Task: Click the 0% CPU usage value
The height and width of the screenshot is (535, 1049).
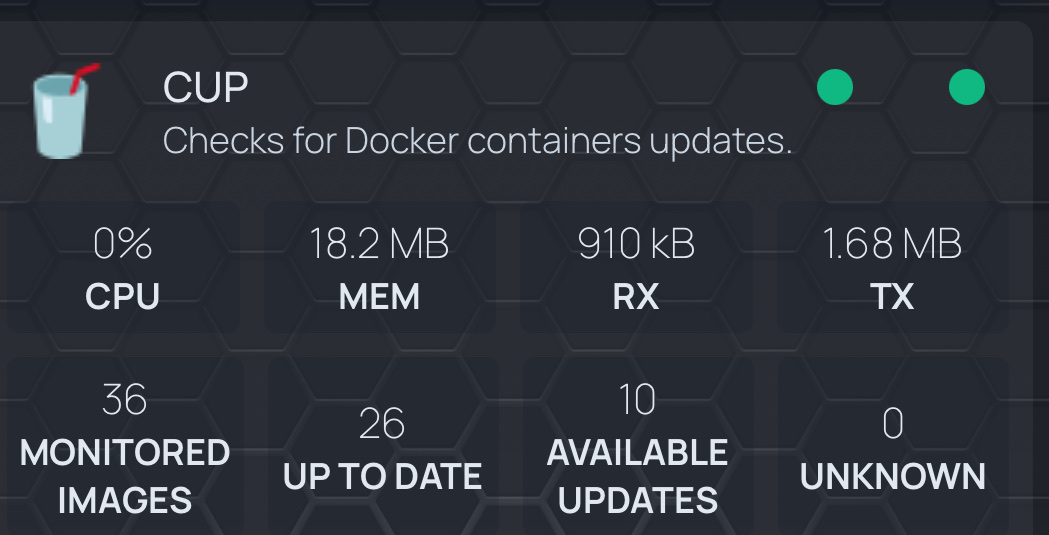Action: tap(123, 244)
